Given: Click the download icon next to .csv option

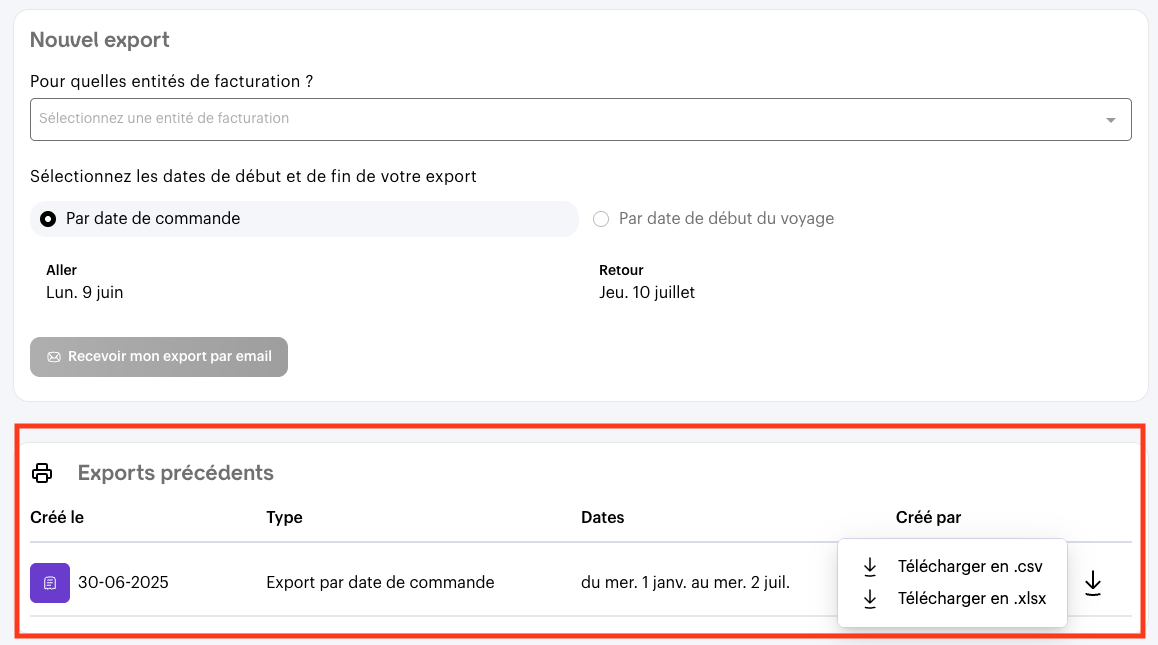Looking at the screenshot, I should coord(870,567).
